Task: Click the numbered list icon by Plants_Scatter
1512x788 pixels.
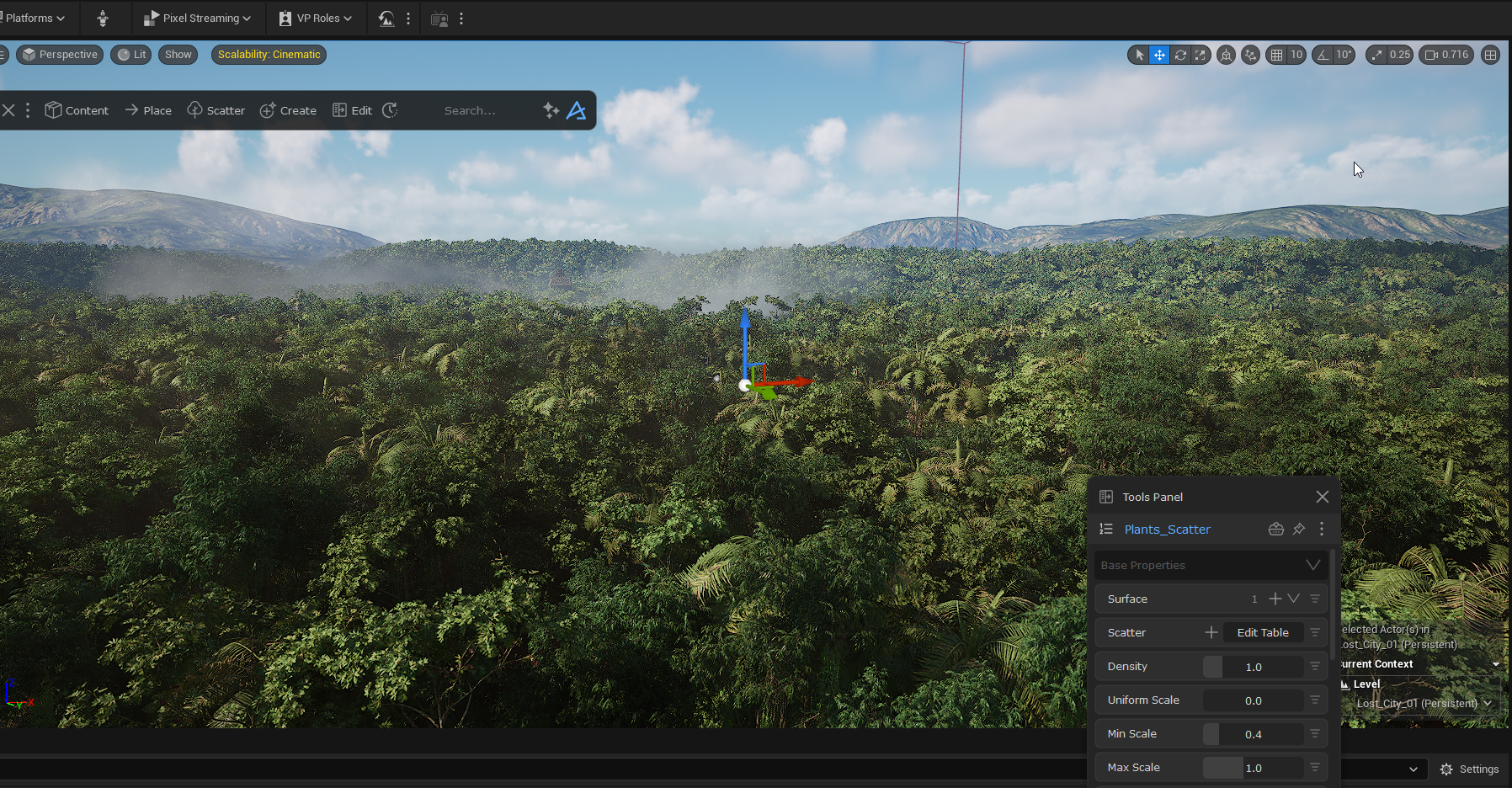Action: click(1106, 529)
